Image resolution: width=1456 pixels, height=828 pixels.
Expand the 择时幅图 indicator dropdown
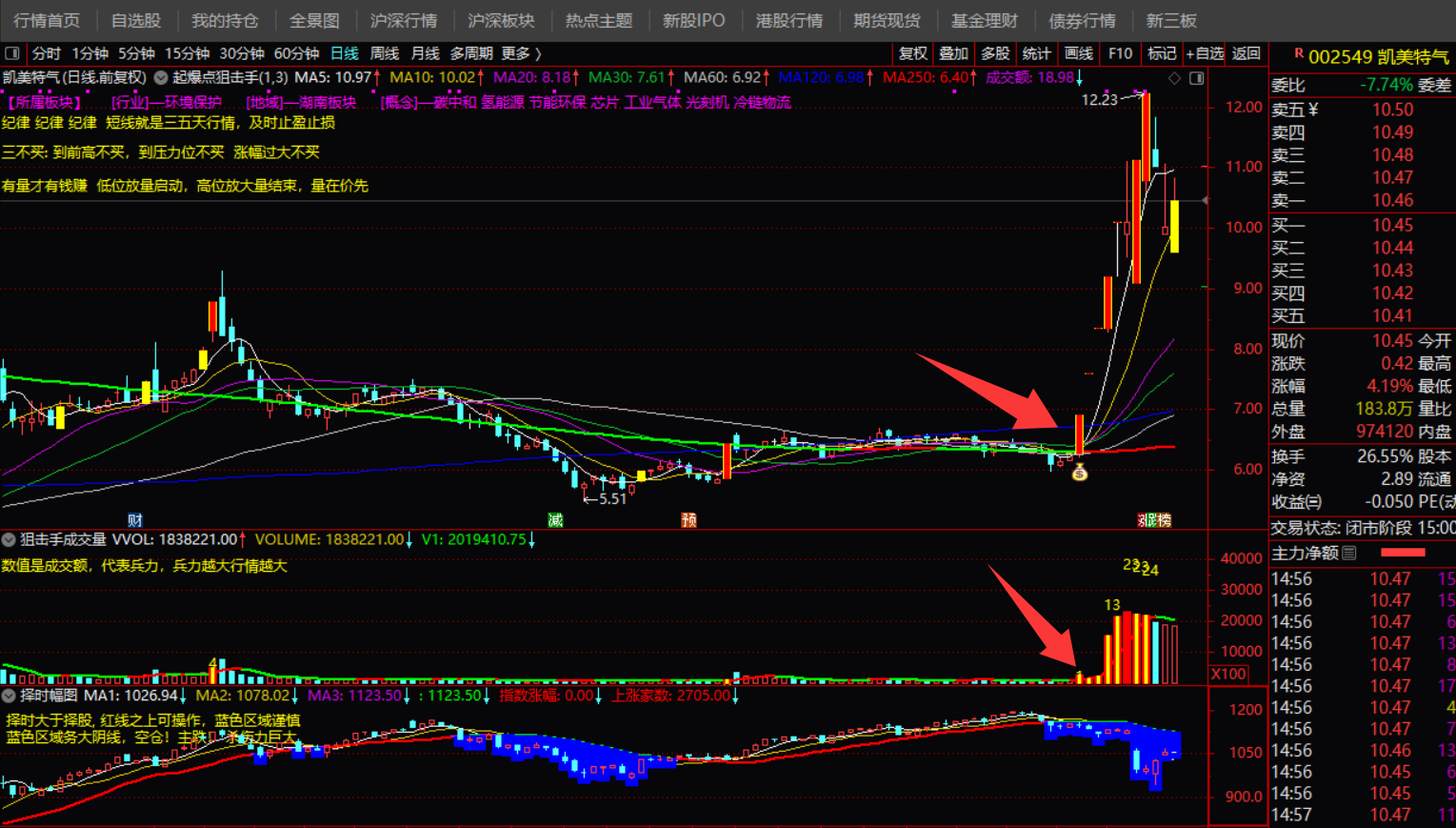pyautogui.click(x=9, y=696)
